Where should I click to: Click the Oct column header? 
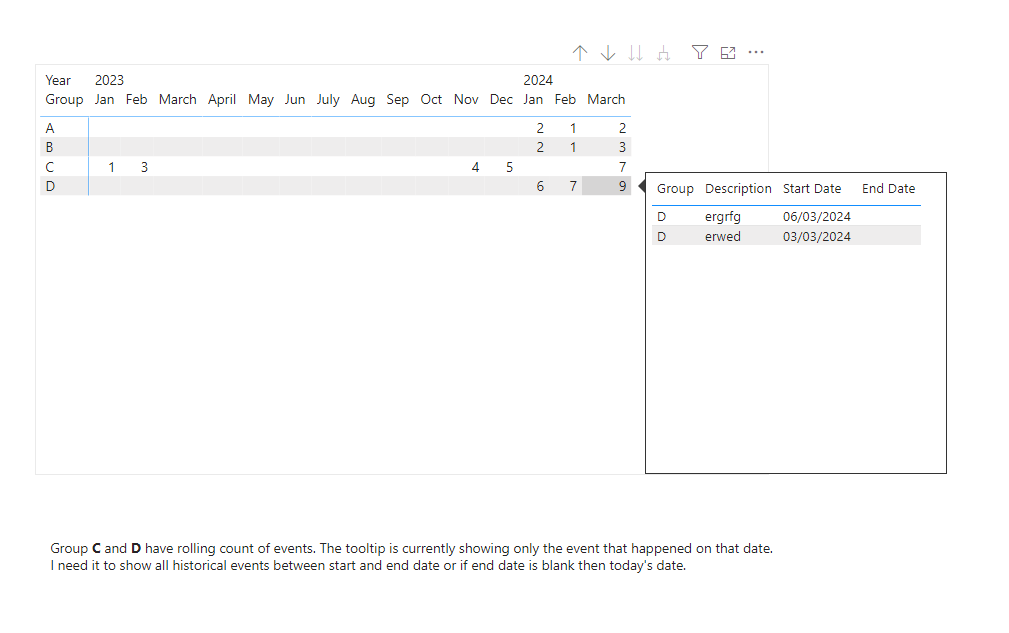point(431,100)
